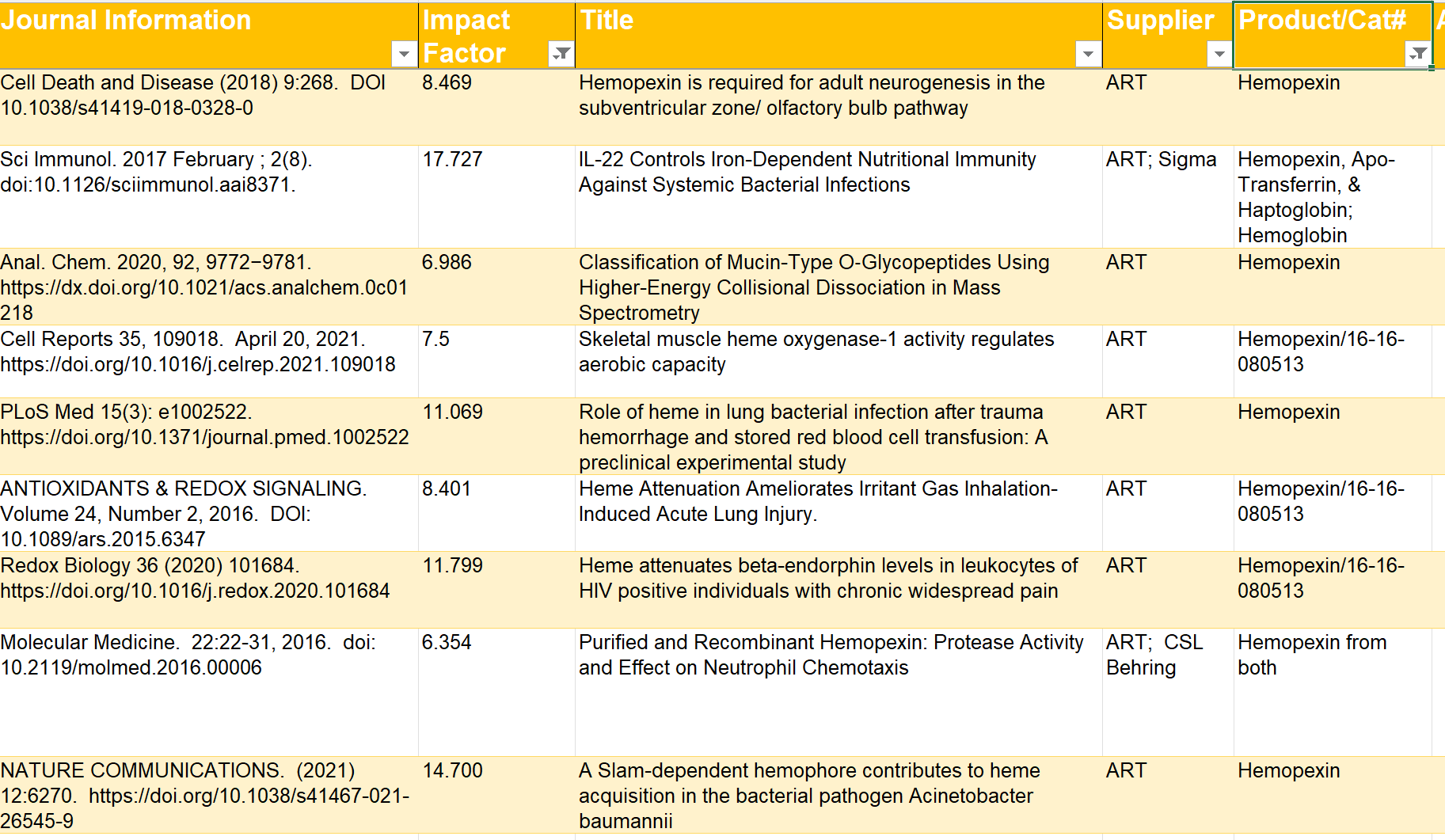Viewport: 1445px width, 840px height.
Task: Click the Redox Biology DOI reference cell
Action: [x=195, y=579]
